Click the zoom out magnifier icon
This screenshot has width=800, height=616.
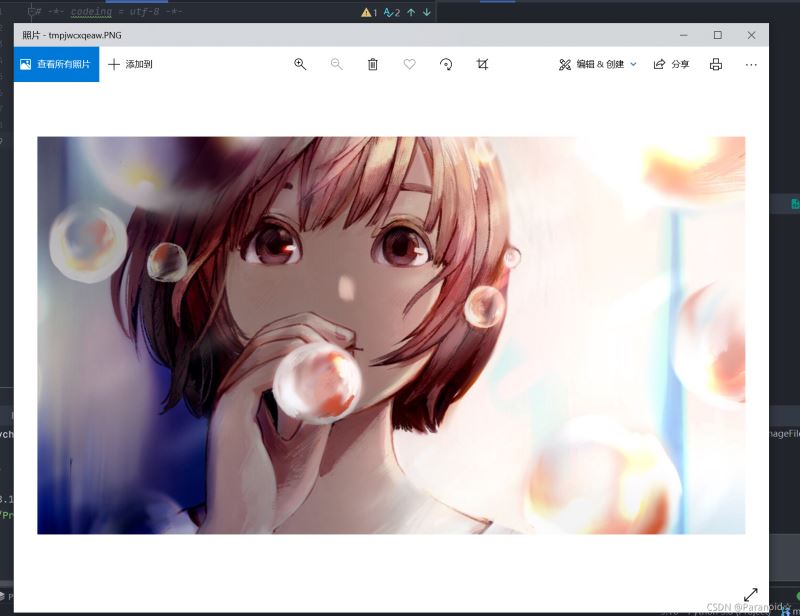click(x=336, y=64)
